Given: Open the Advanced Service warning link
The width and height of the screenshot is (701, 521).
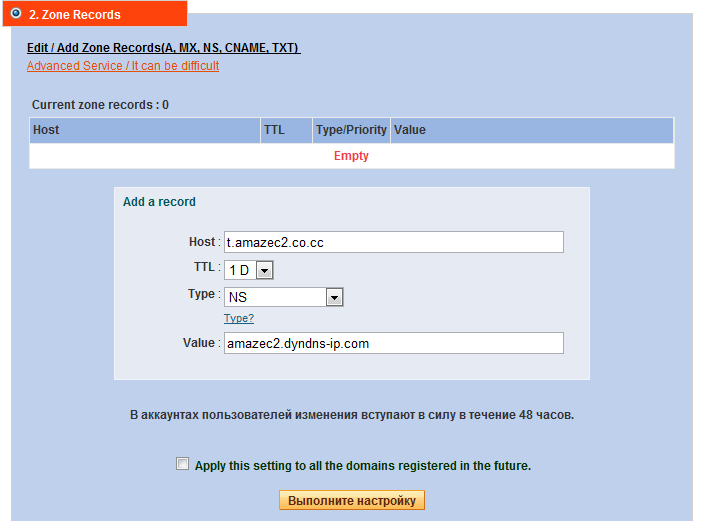Looking at the screenshot, I should click(x=123, y=66).
